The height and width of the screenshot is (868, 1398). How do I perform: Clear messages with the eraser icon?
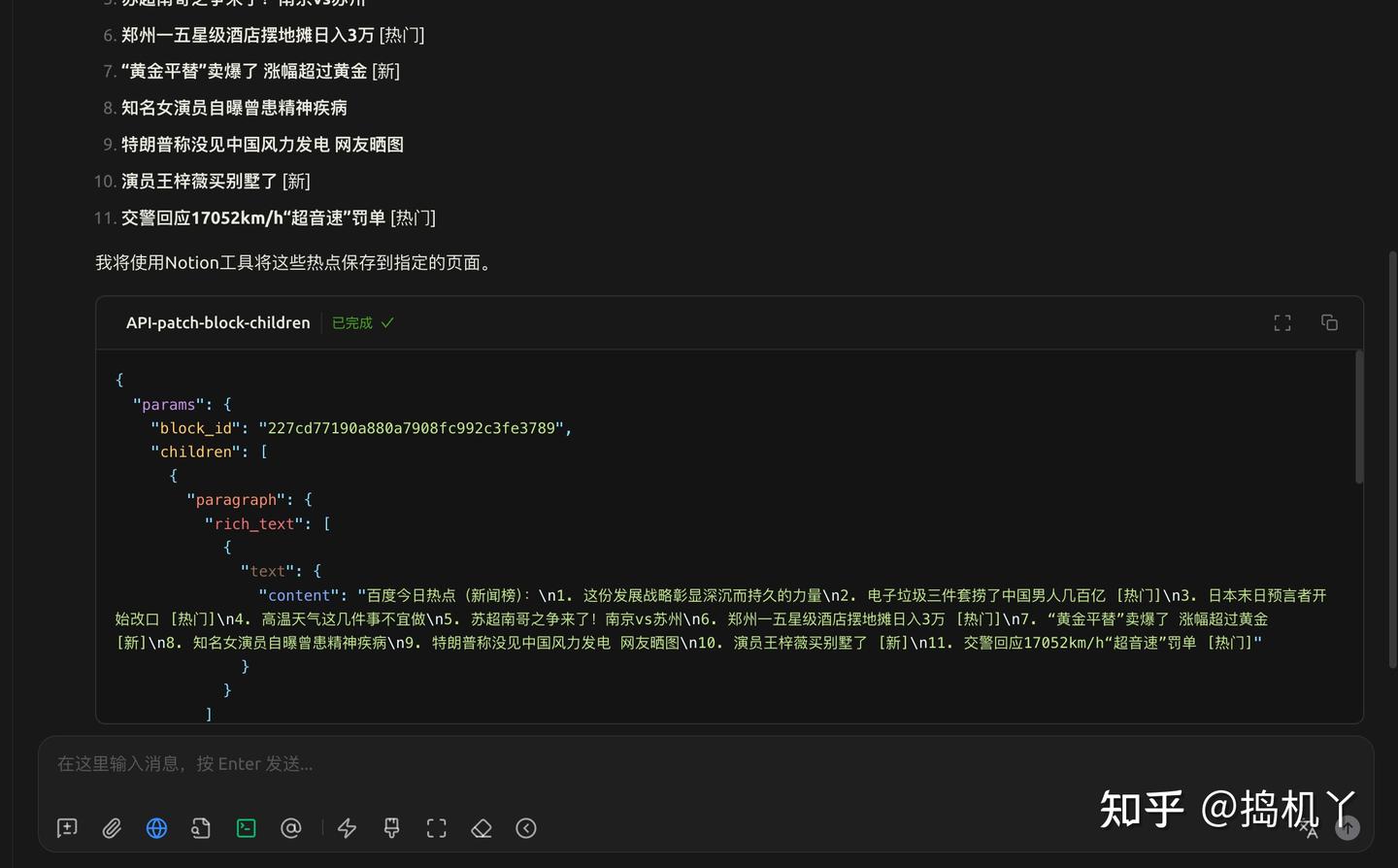tap(482, 828)
